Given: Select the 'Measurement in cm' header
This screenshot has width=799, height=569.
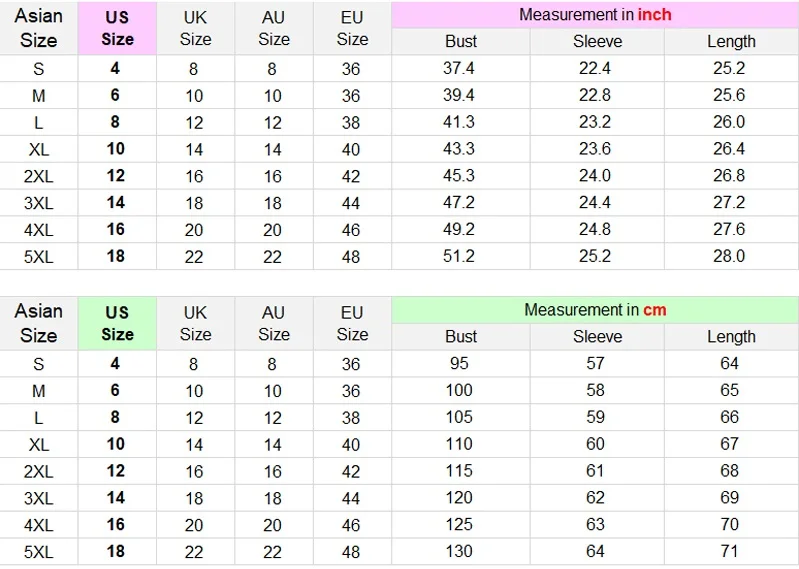Looking at the screenshot, I should [595, 310].
